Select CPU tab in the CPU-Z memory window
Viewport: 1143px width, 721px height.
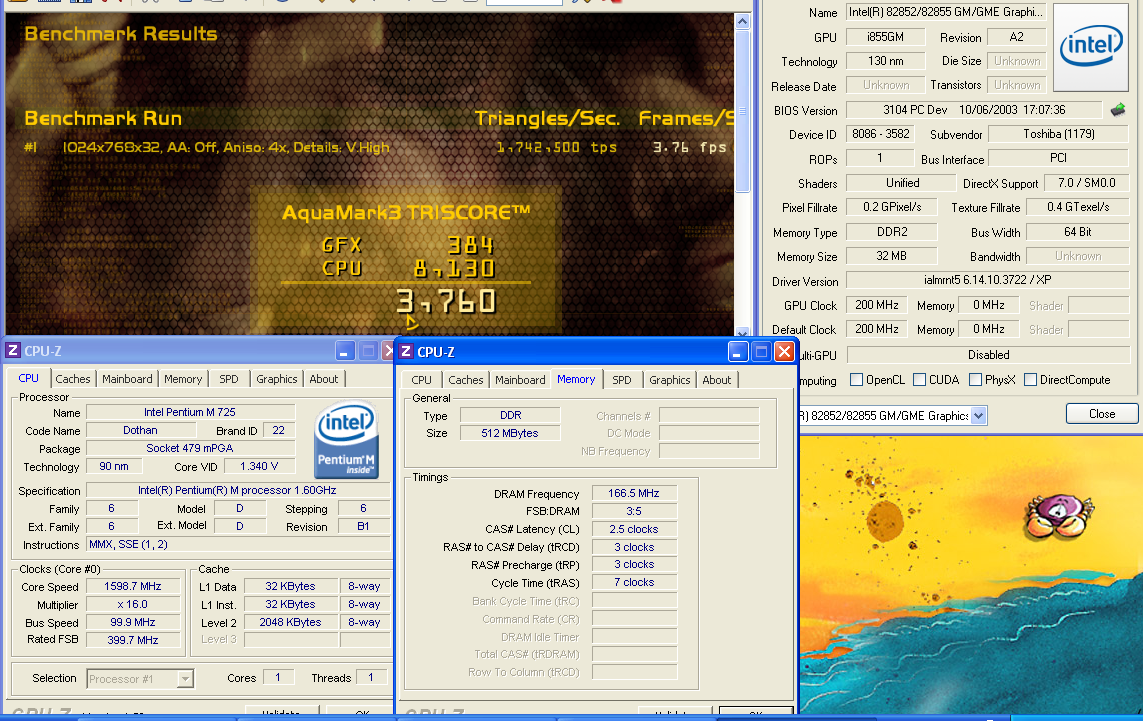click(x=421, y=380)
